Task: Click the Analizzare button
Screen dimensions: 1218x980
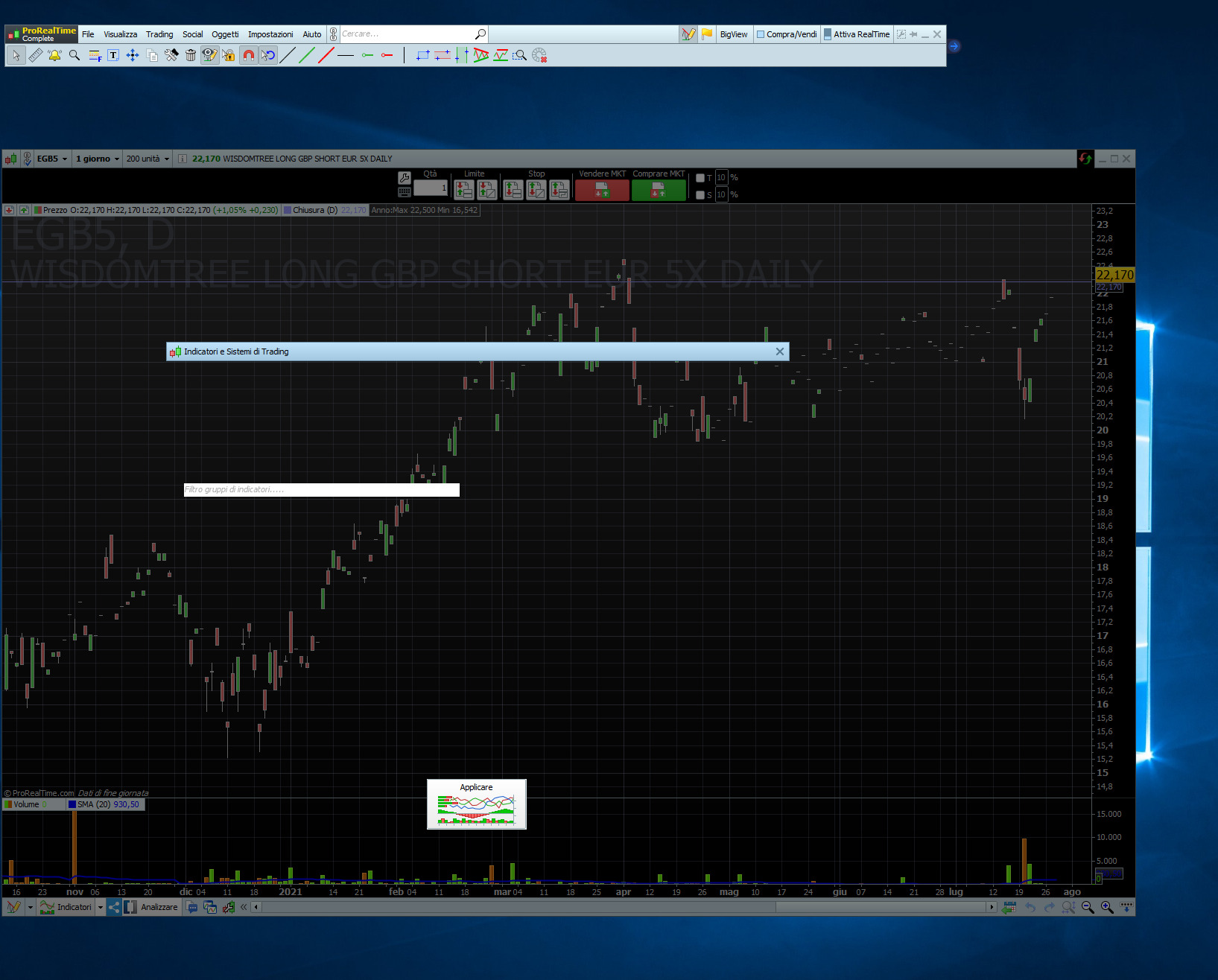Action: pos(151,907)
